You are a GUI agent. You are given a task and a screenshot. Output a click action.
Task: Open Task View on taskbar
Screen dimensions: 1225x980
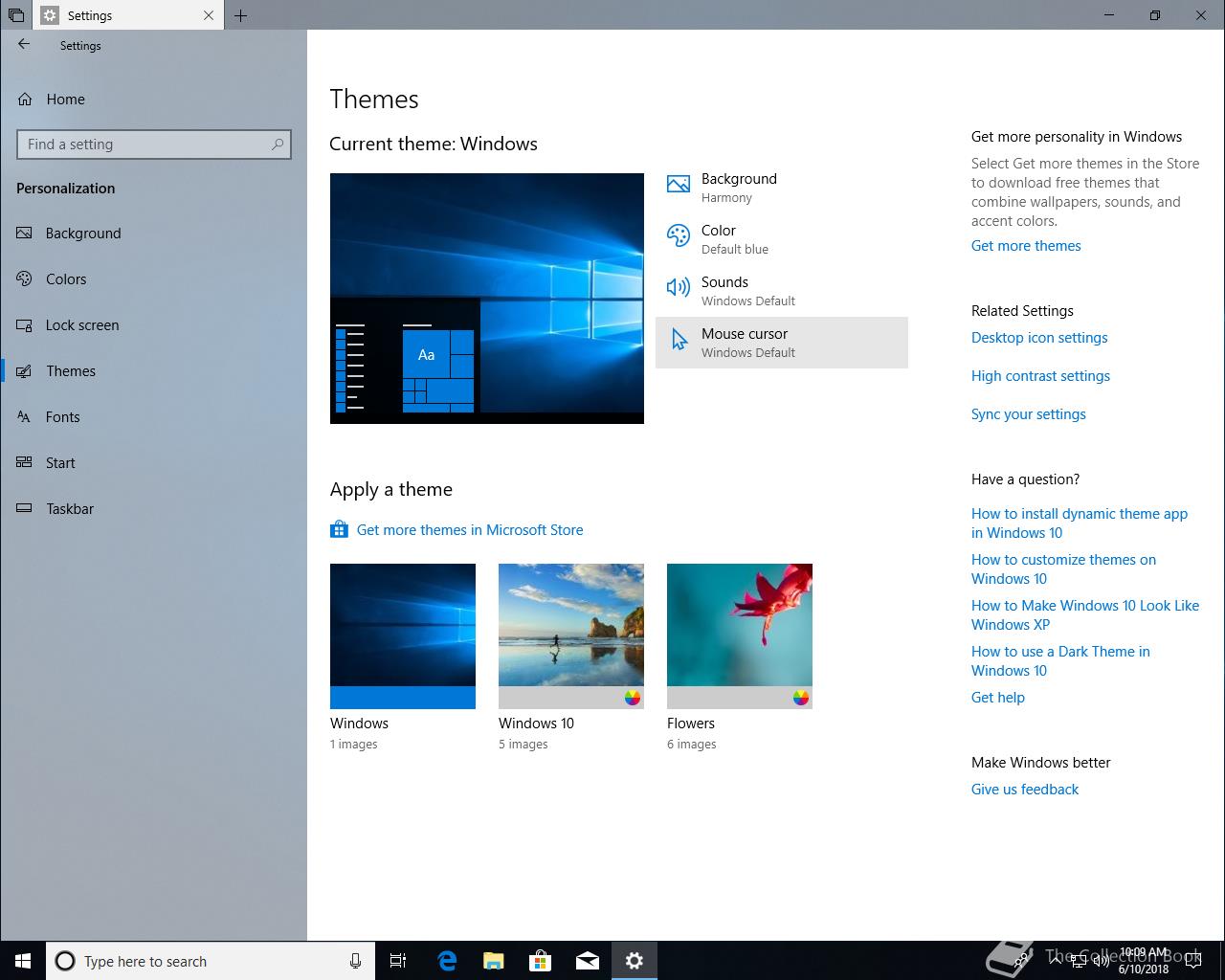click(398, 961)
